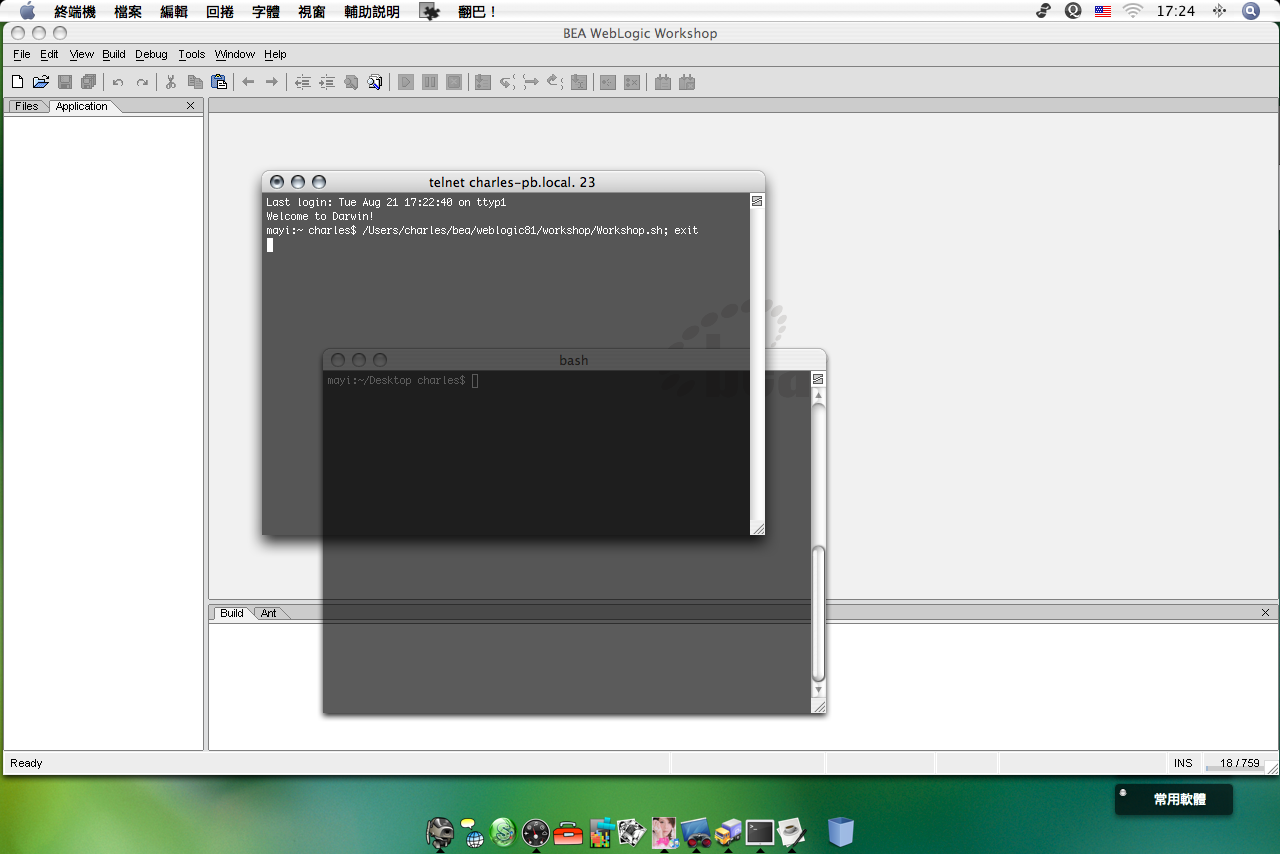
Task: Stop debugging with the Stop icon
Action: point(454,82)
